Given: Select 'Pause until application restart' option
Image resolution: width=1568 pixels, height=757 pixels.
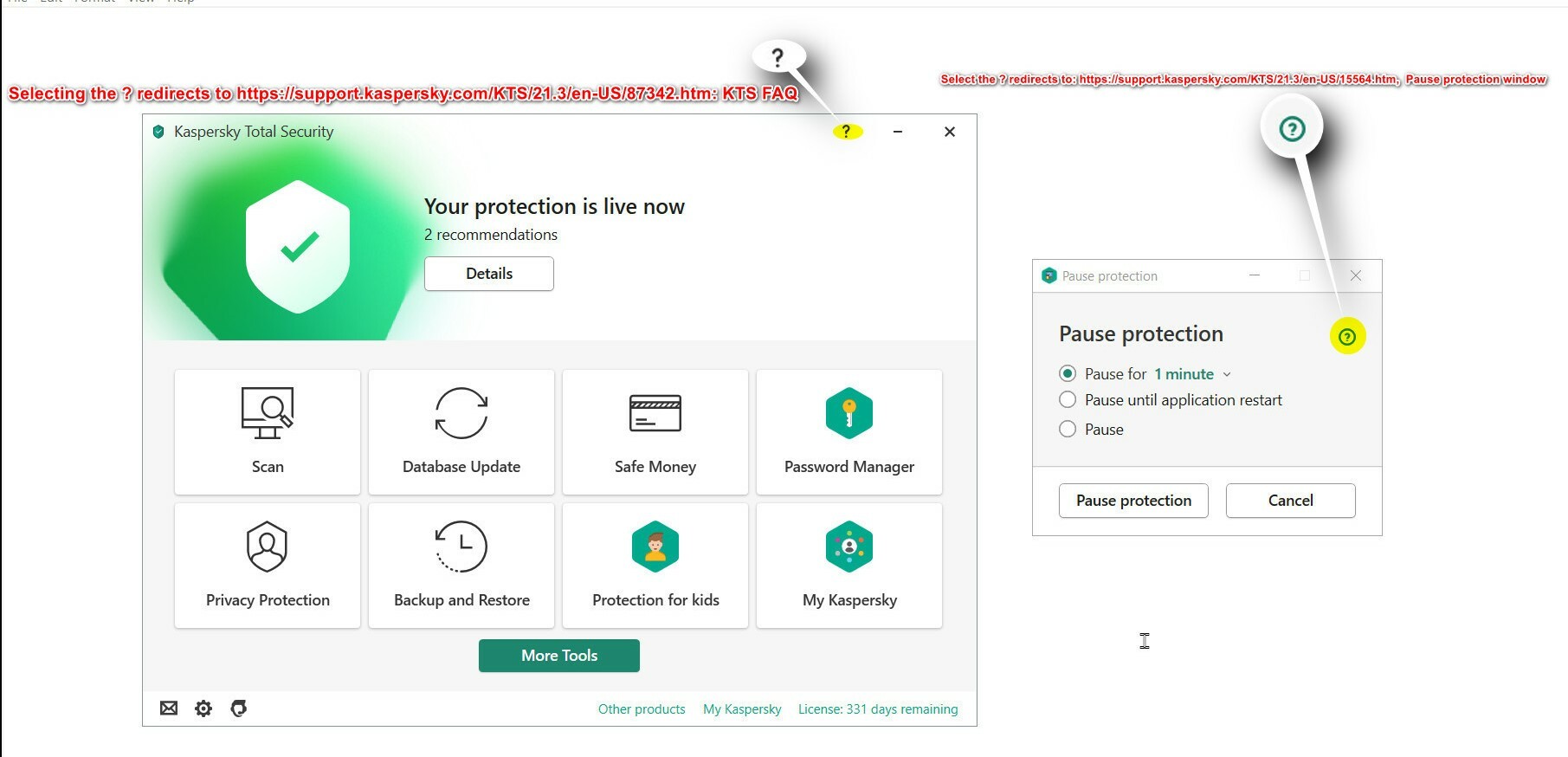Looking at the screenshot, I should click(x=1068, y=399).
